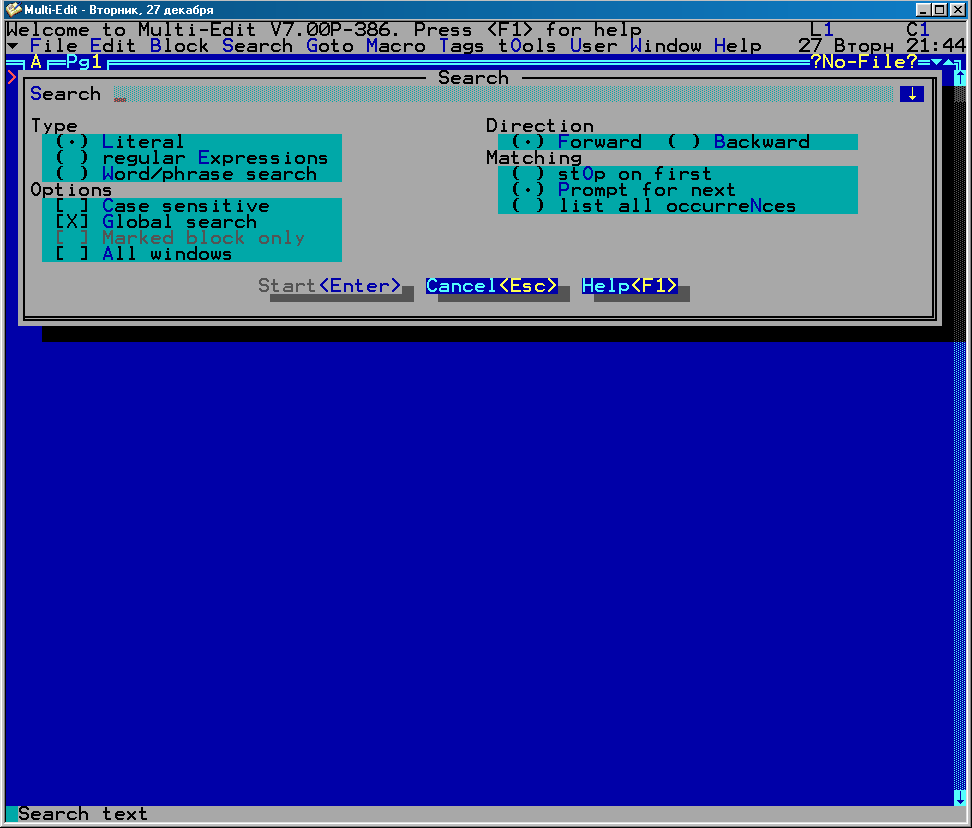The image size is (972, 828).
Task: Click the down triangle in editor frame corner
Action: [x=936, y=62]
